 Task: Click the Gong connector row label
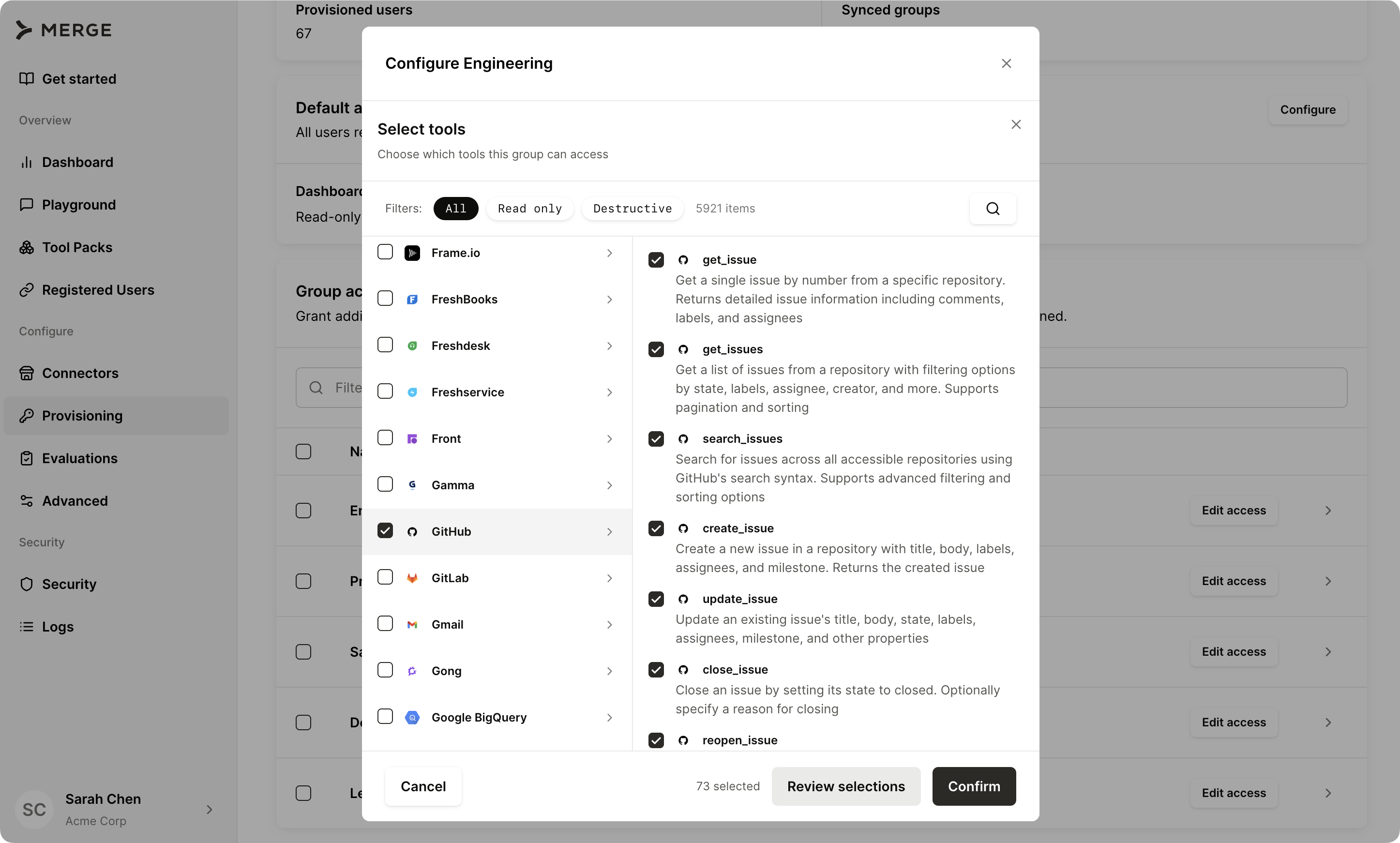tap(446, 671)
